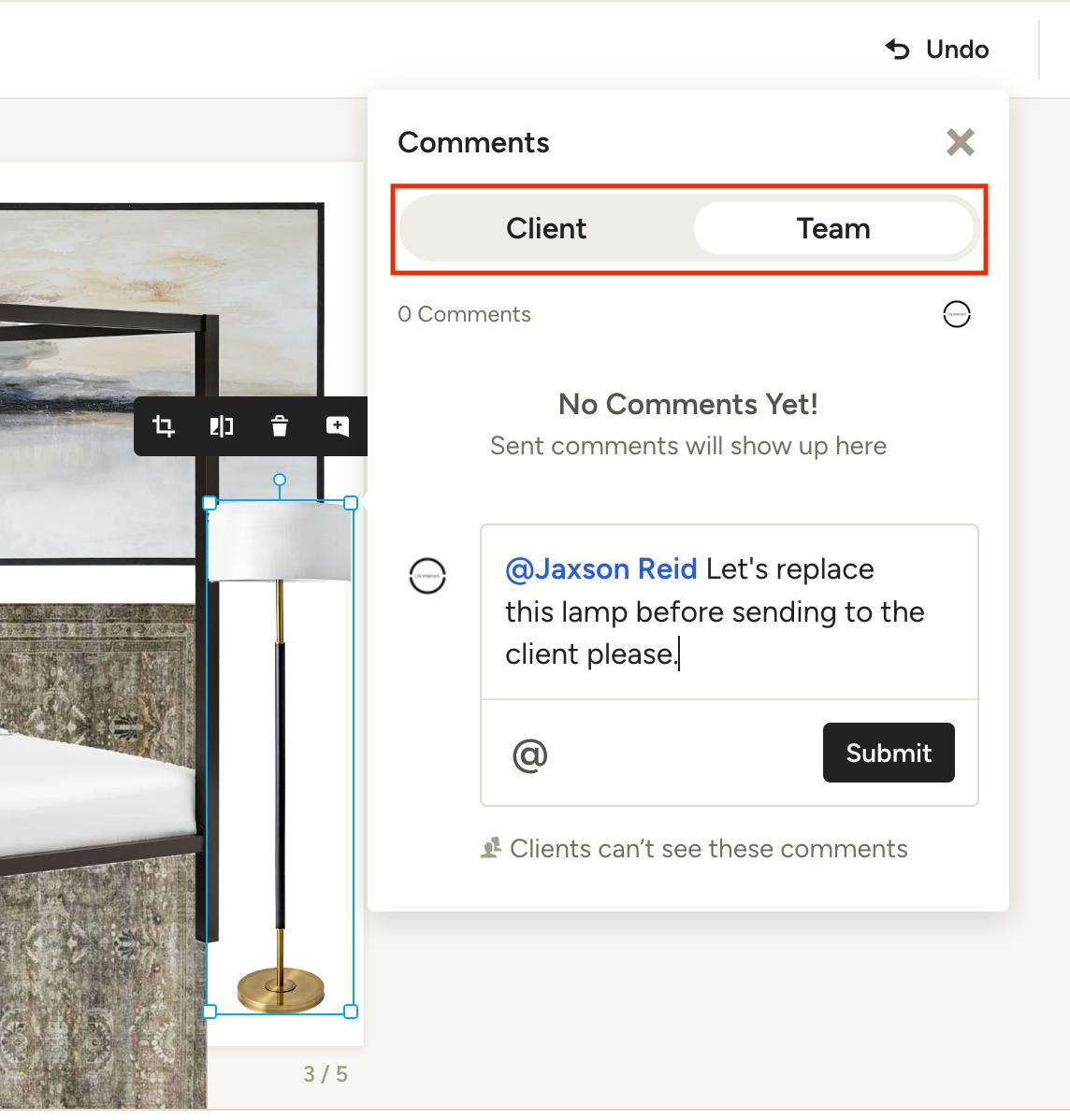Click the lamp's bottom-left resize handle
This screenshot has height=1120, width=1070.
coord(210,1012)
